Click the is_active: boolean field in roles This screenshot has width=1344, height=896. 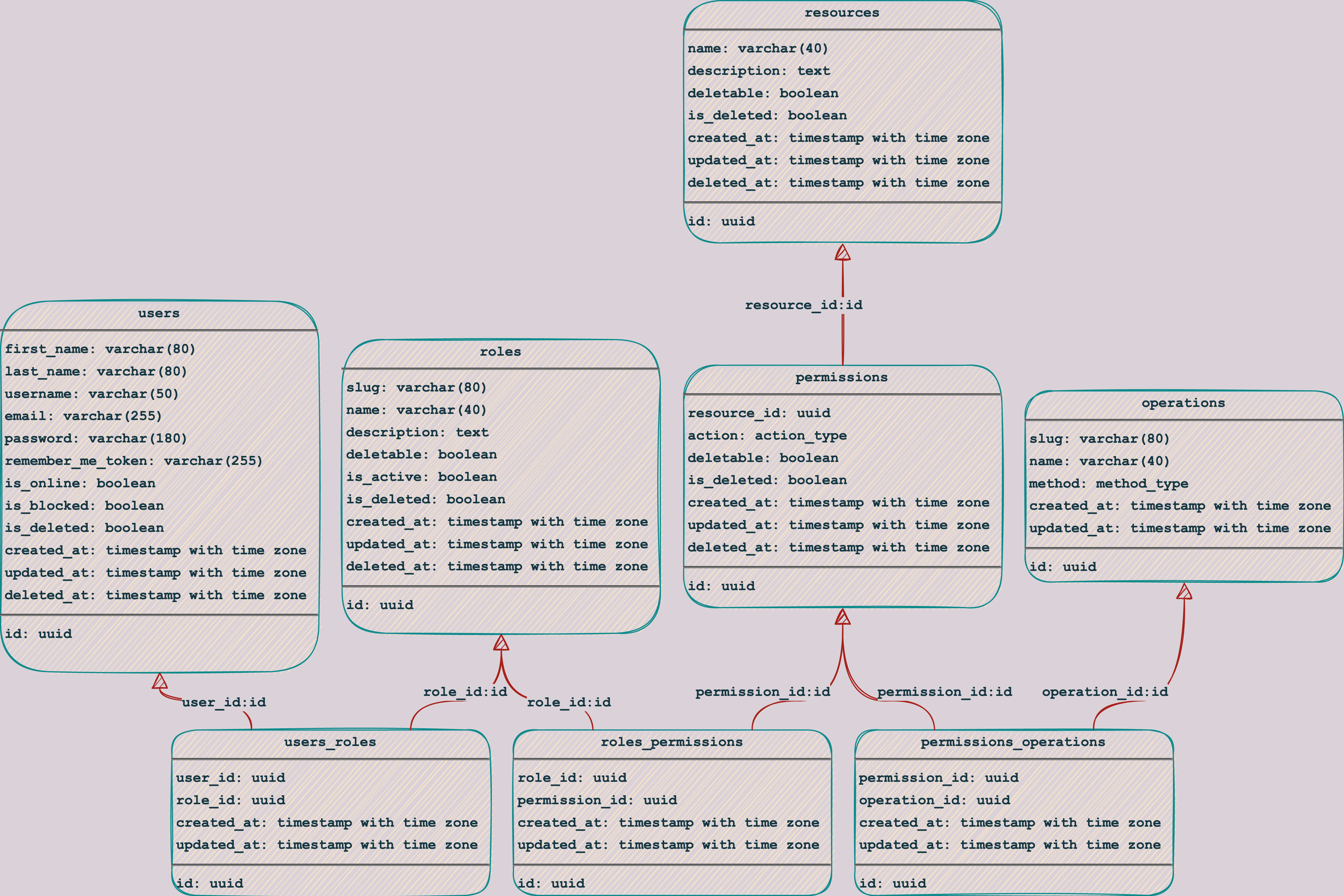(x=421, y=477)
